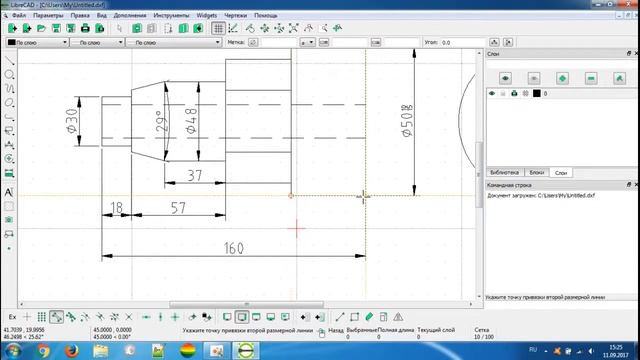
Task: Switch to the Слои tab
Action: click(561, 173)
